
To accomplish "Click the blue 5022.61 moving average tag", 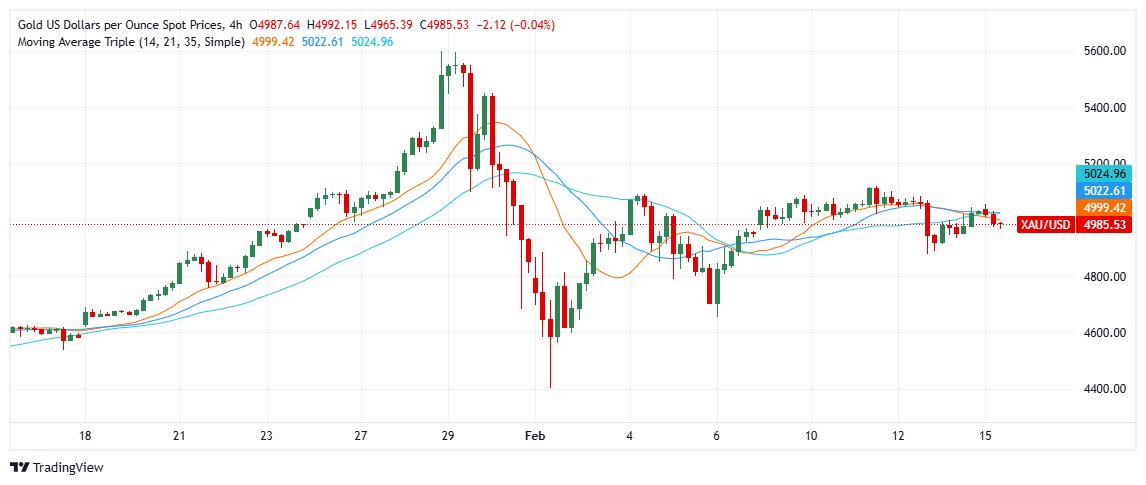I will click(1104, 191).
